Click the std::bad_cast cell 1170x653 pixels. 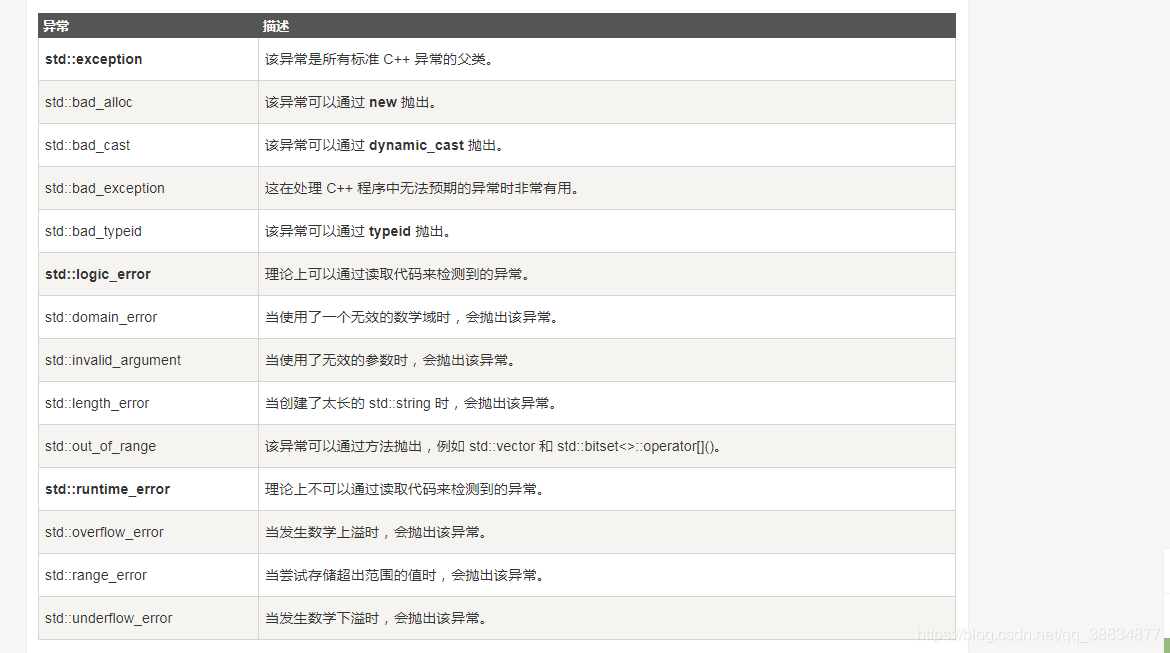click(x=87, y=145)
